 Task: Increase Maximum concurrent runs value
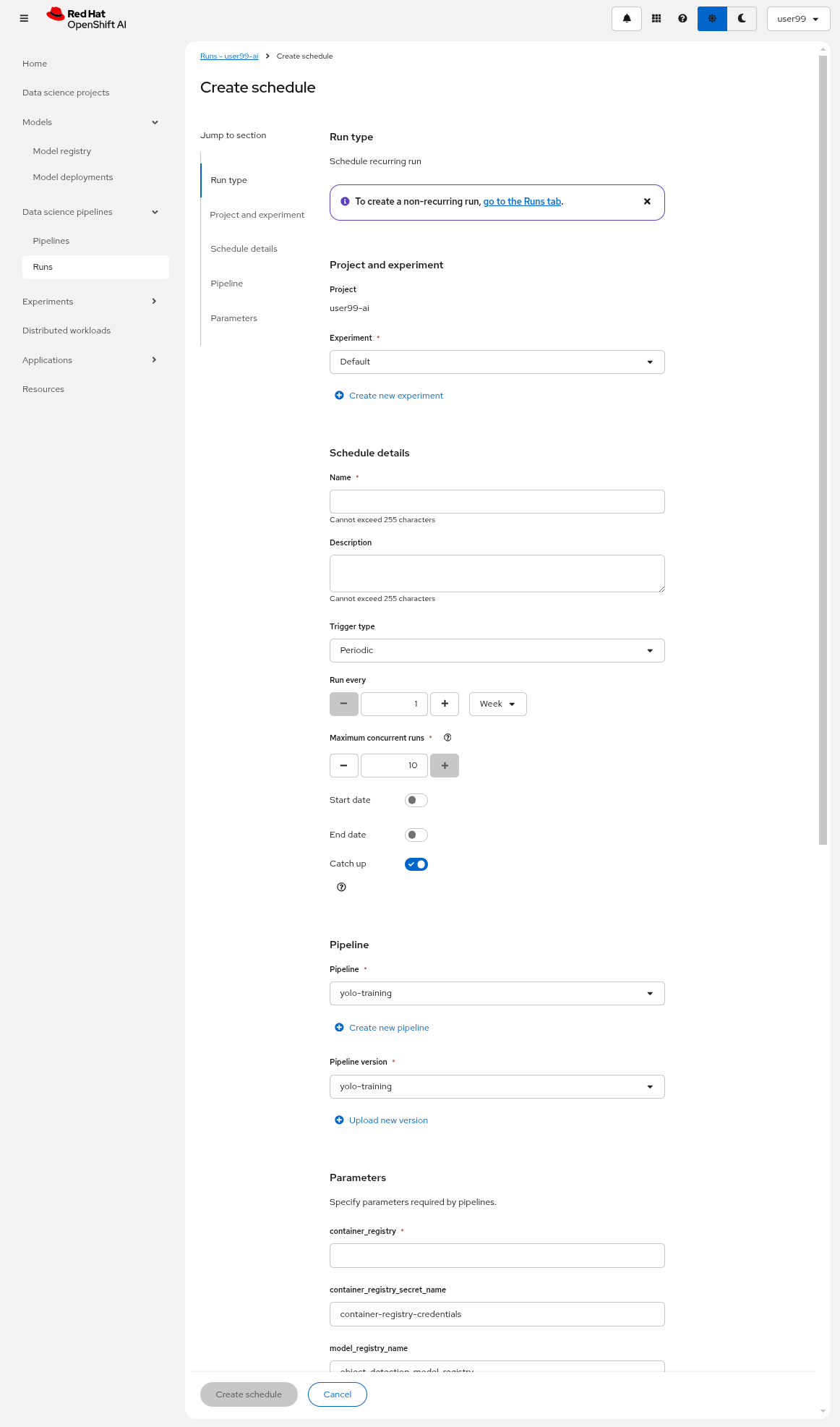pyautogui.click(x=445, y=766)
